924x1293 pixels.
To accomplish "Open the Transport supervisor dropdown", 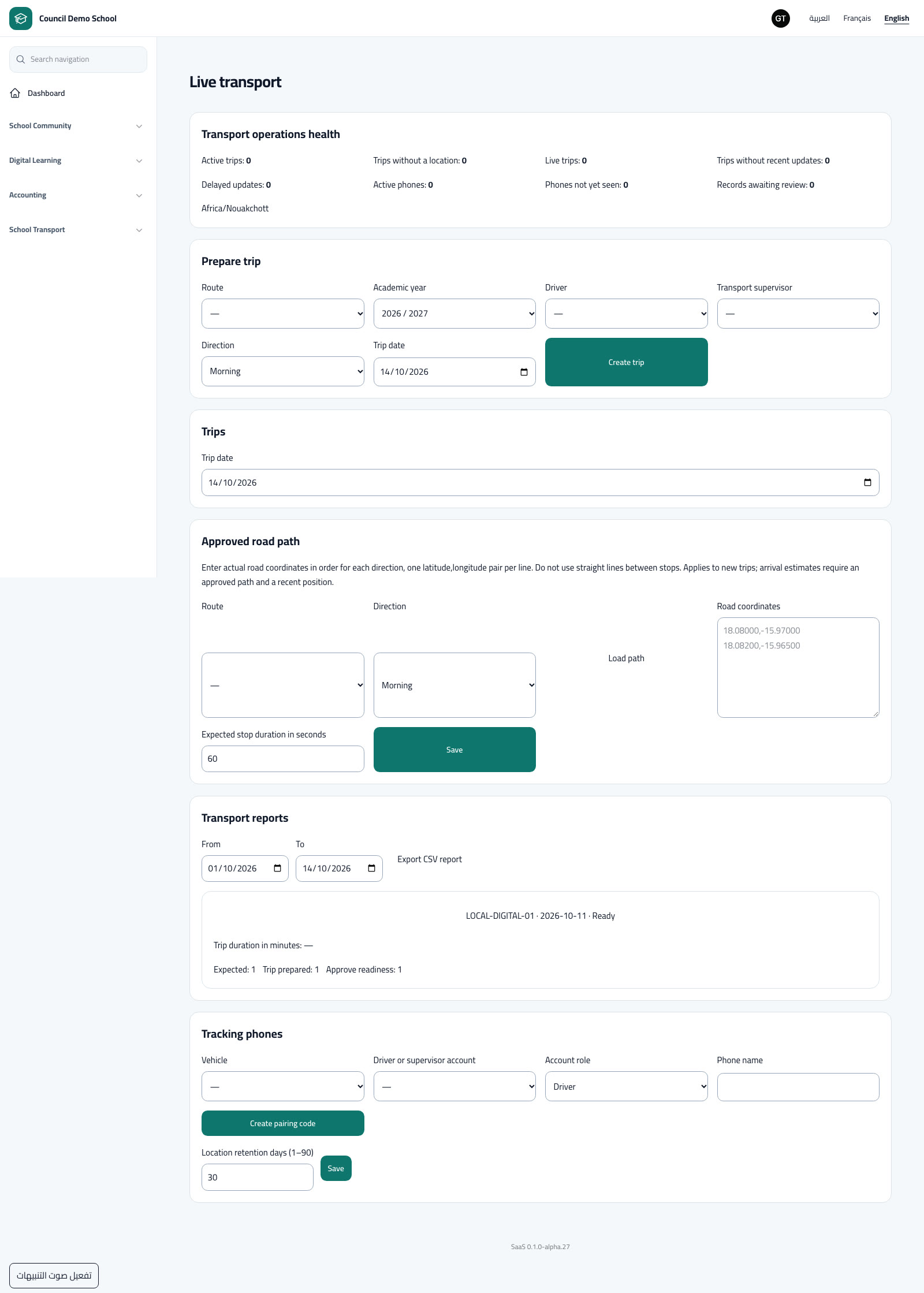I will [x=798, y=314].
